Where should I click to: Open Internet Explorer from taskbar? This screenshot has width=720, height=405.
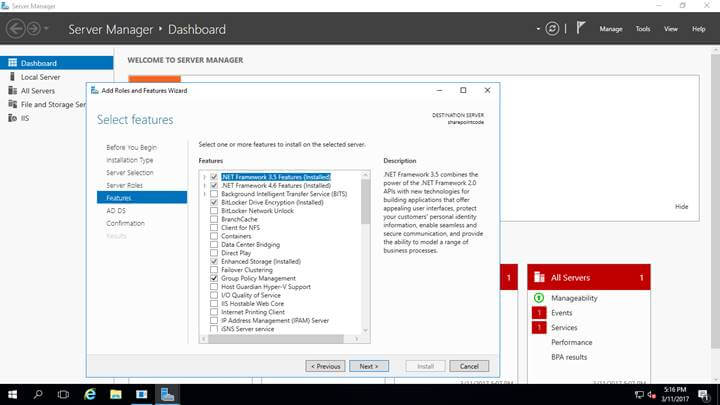[x=90, y=394]
